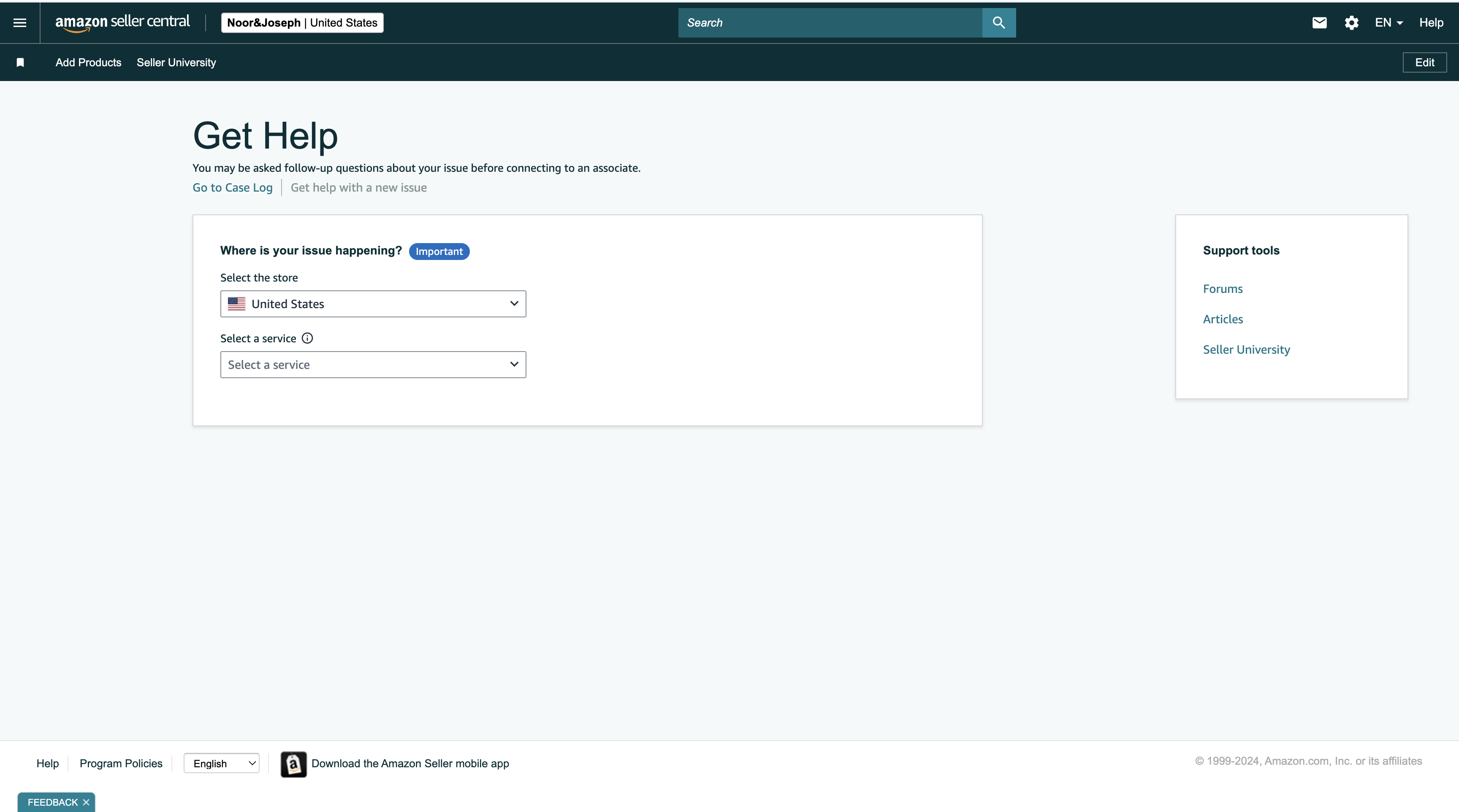Click the Help link in the footer

click(x=48, y=763)
